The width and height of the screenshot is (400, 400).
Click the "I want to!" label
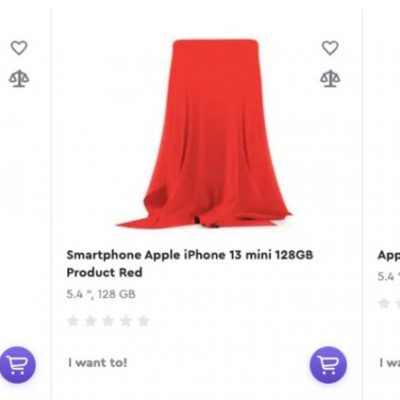(x=98, y=363)
